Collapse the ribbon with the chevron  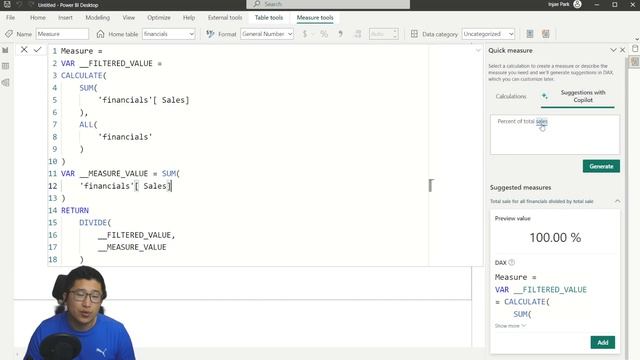coord(636,40)
